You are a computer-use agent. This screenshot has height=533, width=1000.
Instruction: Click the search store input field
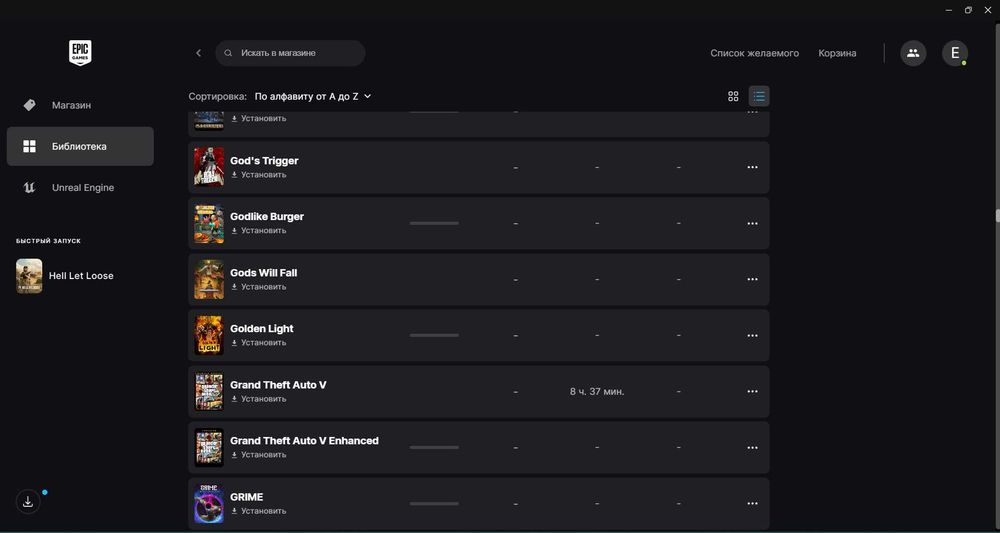tap(295, 53)
